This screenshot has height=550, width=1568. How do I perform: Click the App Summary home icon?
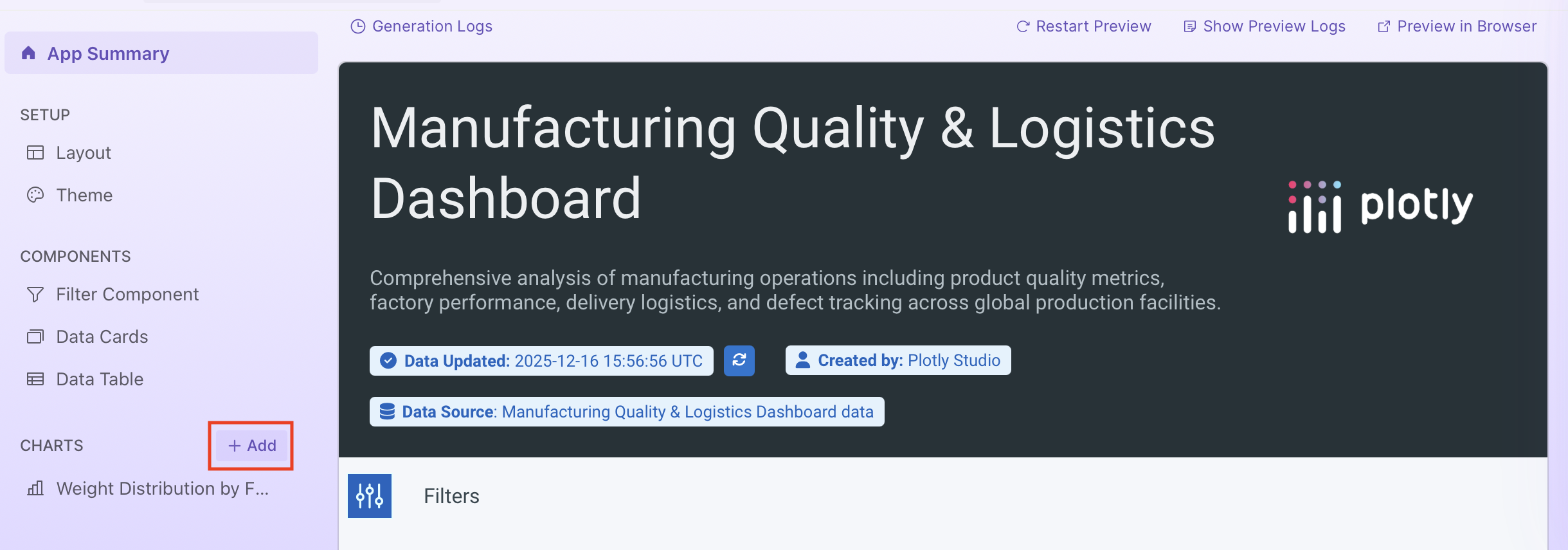[29, 53]
